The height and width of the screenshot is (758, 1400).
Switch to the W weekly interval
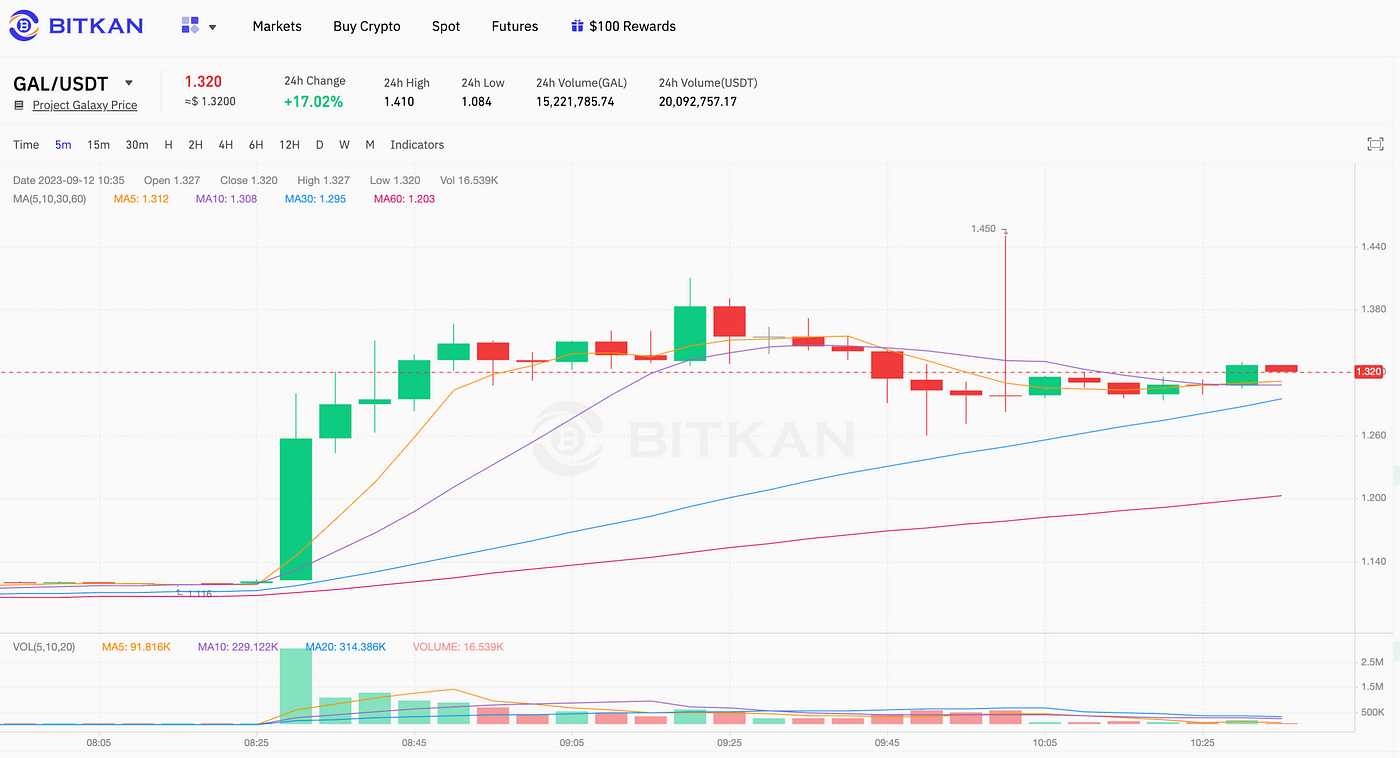click(344, 145)
